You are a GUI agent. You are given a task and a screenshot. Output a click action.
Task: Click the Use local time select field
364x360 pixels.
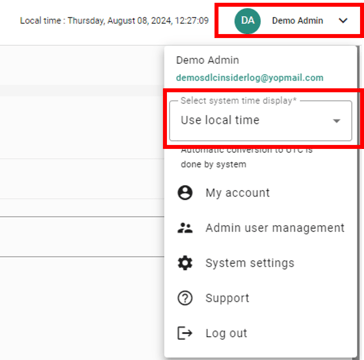pos(261,121)
